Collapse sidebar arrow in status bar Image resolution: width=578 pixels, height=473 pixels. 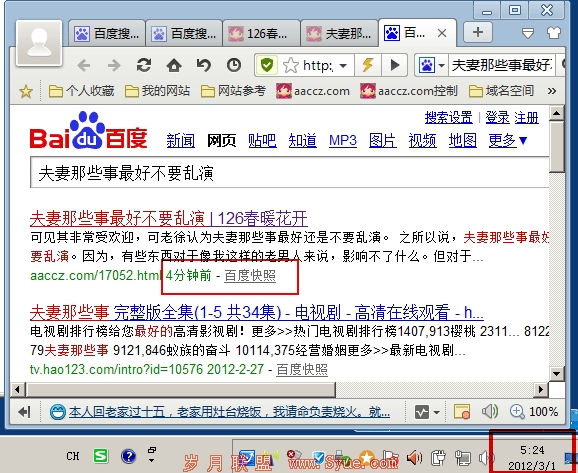[24, 412]
